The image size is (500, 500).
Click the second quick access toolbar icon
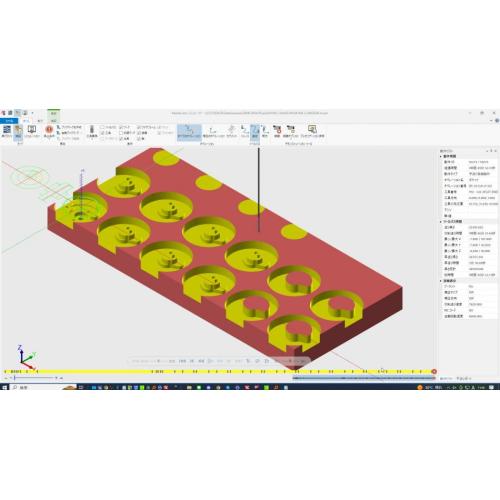10,113
